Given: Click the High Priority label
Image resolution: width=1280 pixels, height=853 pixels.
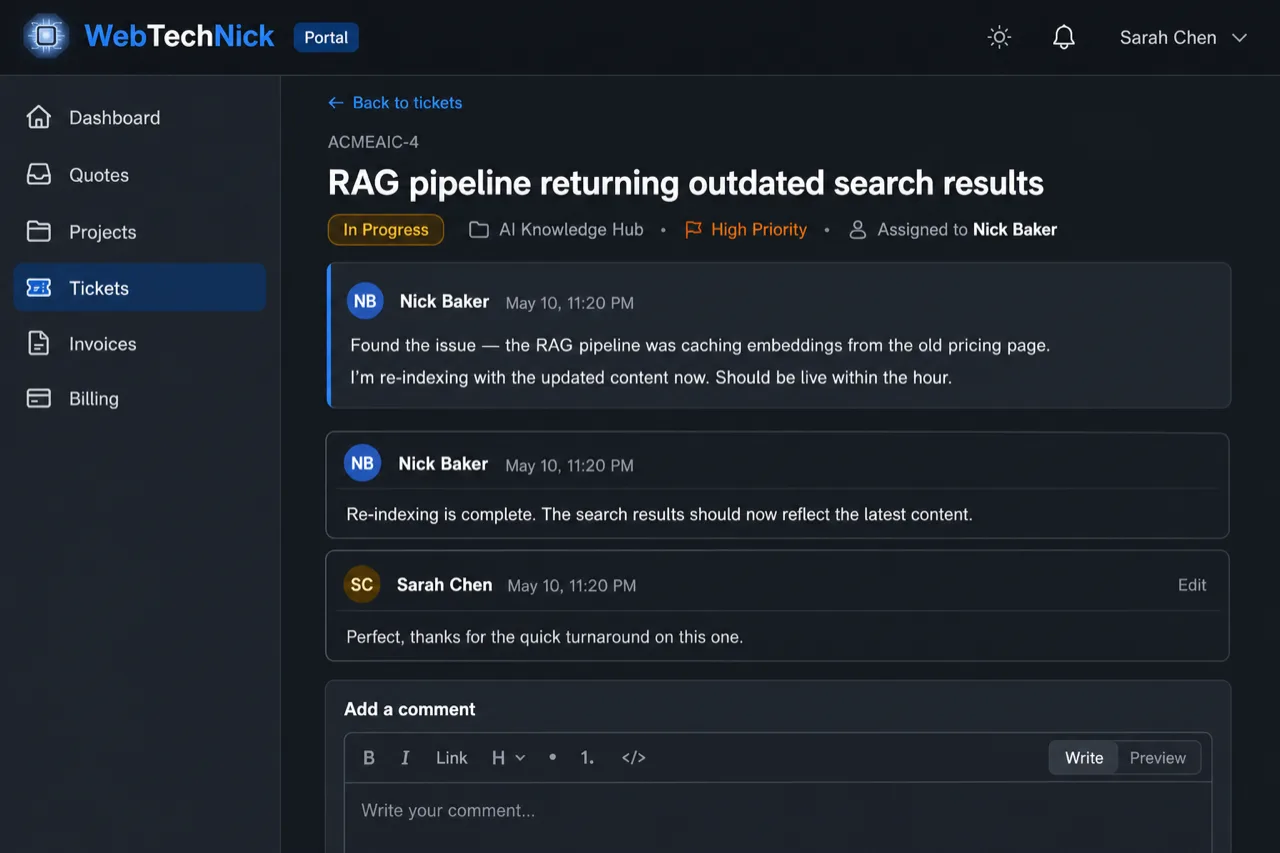Looking at the screenshot, I should click(759, 230).
